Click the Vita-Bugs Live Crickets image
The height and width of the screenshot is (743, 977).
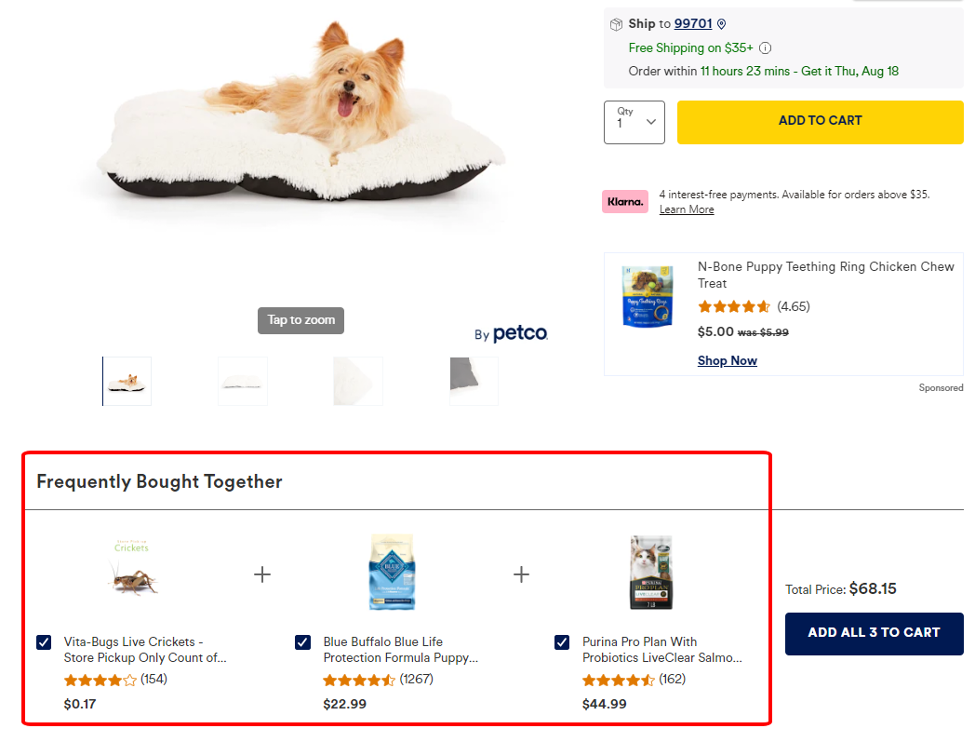(x=132, y=572)
